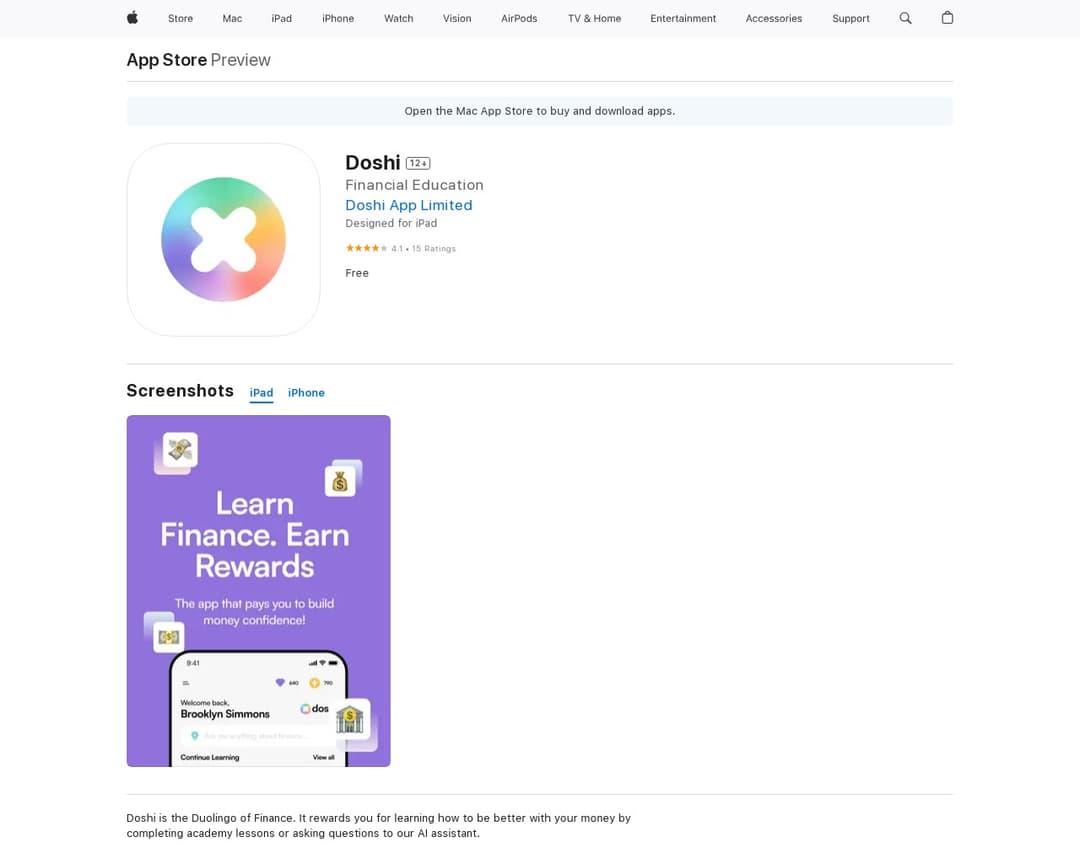Switch to the iPhone screenshots tab
The width and height of the screenshot is (1080, 864).
click(306, 393)
